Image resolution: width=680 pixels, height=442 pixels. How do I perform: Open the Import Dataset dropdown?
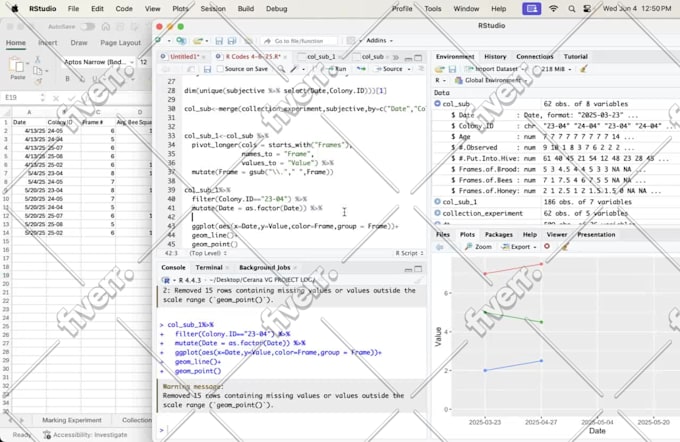tap(495, 69)
